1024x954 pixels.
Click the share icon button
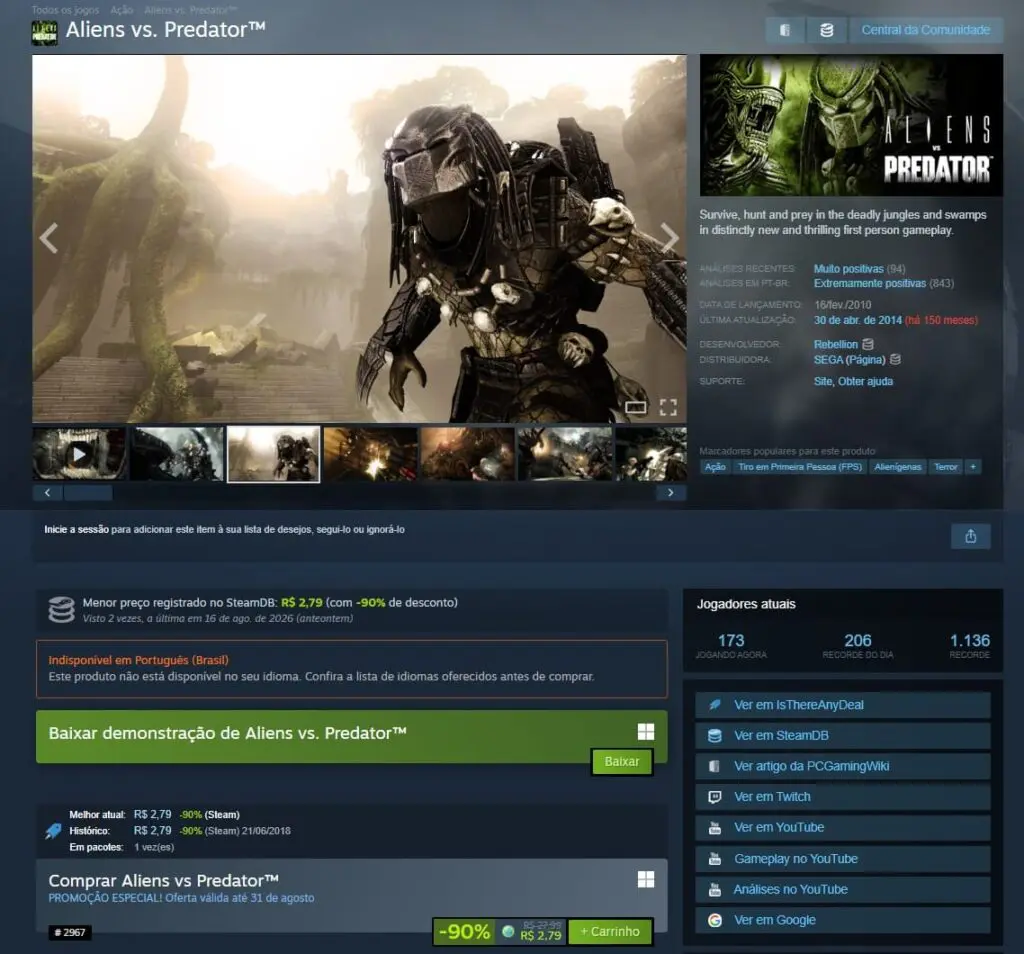[x=970, y=536]
